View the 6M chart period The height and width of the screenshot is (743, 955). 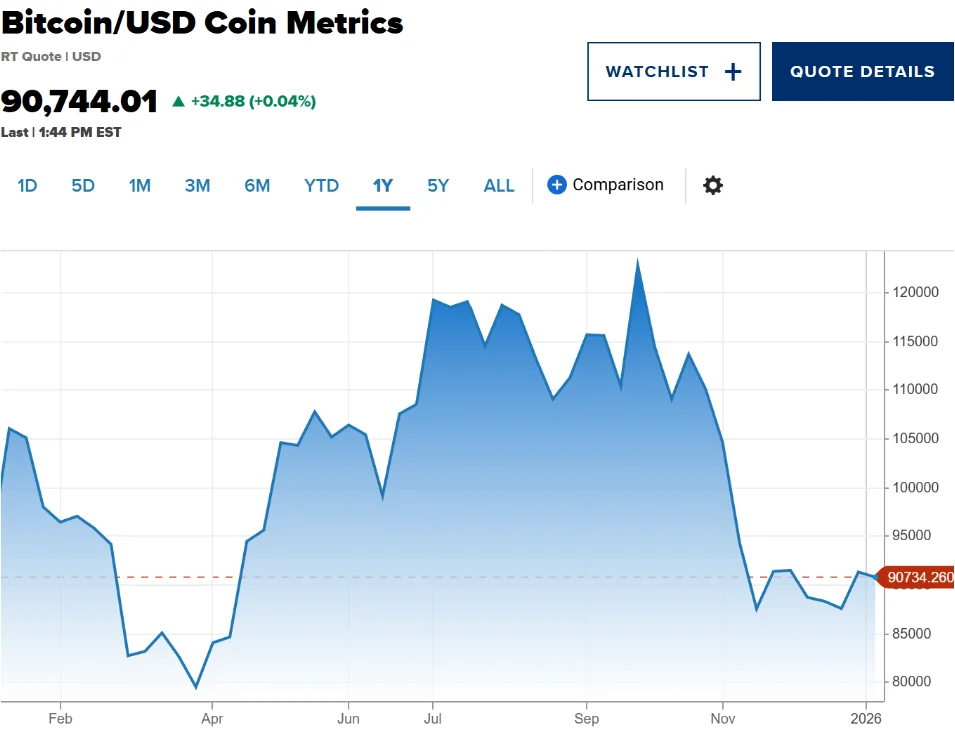pyautogui.click(x=257, y=185)
